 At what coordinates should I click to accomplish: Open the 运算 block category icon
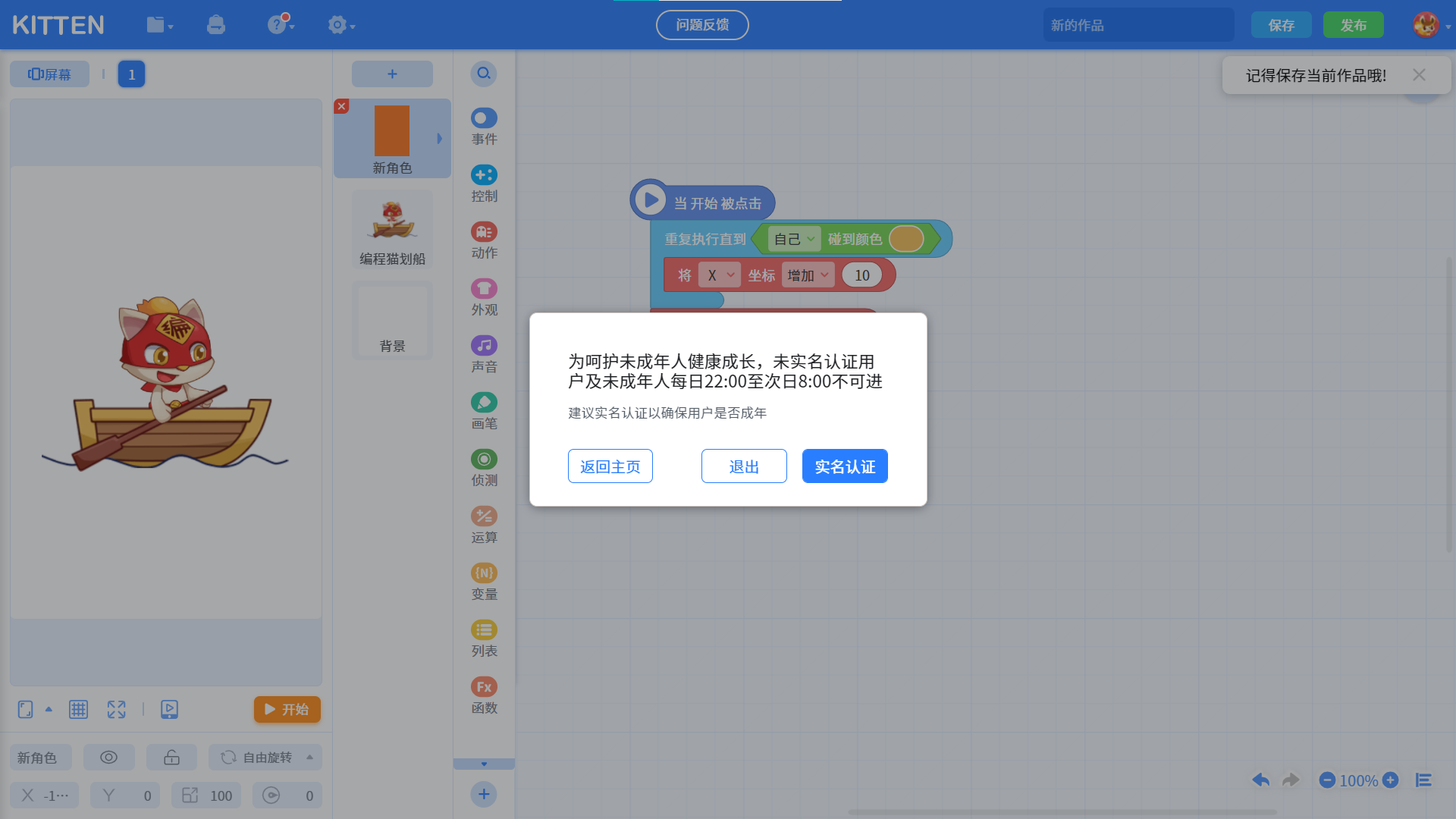pos(484,516)
